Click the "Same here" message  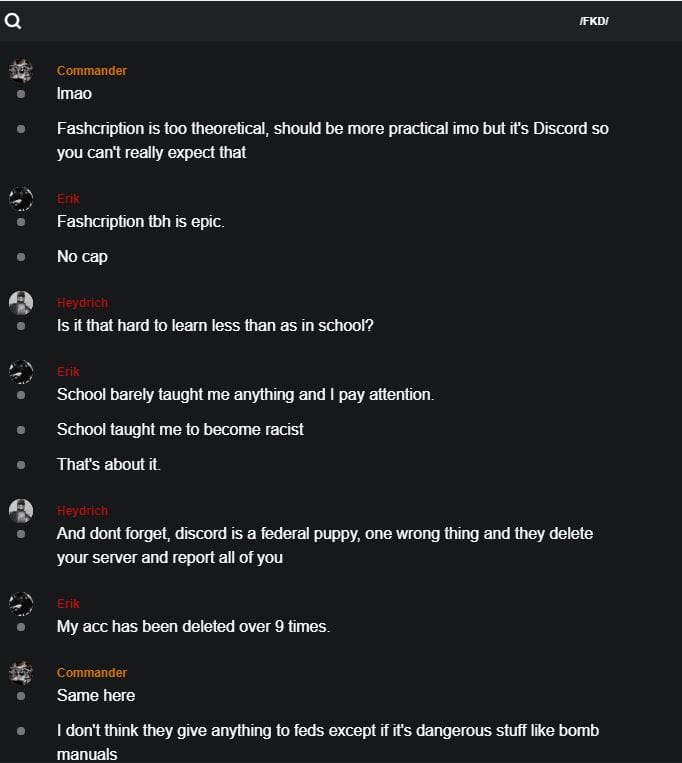tap(96, 696)
